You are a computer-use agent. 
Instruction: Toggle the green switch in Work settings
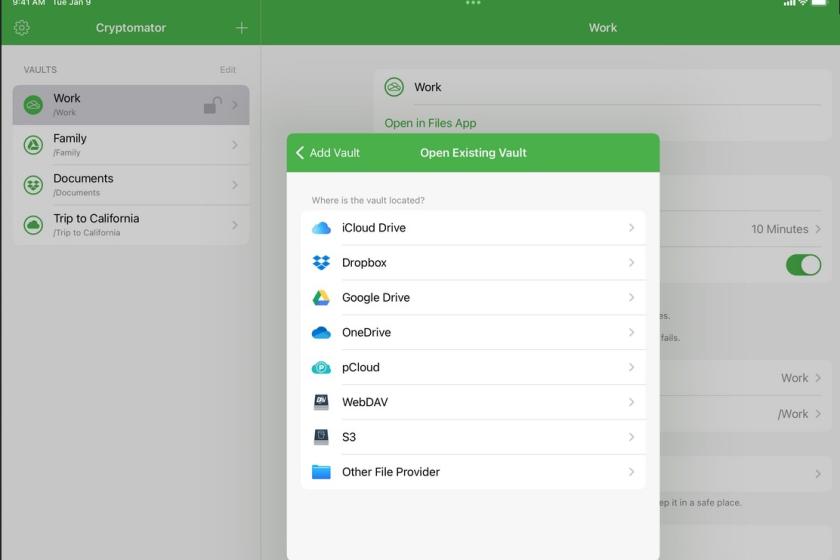[803, 265]
